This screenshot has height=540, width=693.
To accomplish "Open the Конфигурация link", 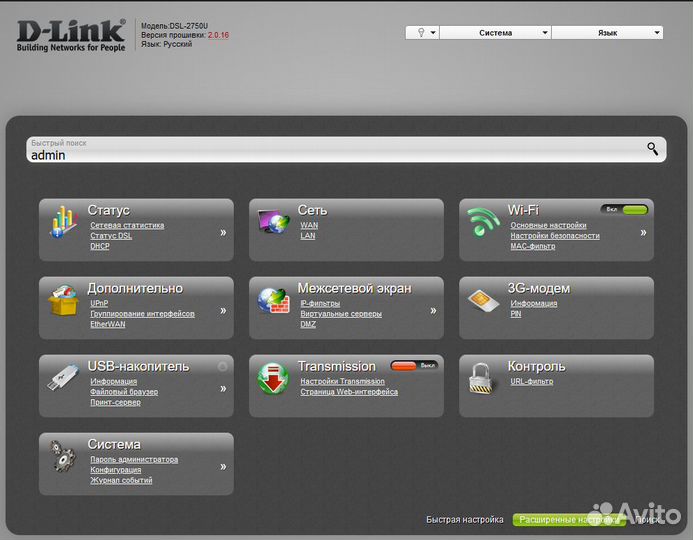I will [x=116, y=470].
